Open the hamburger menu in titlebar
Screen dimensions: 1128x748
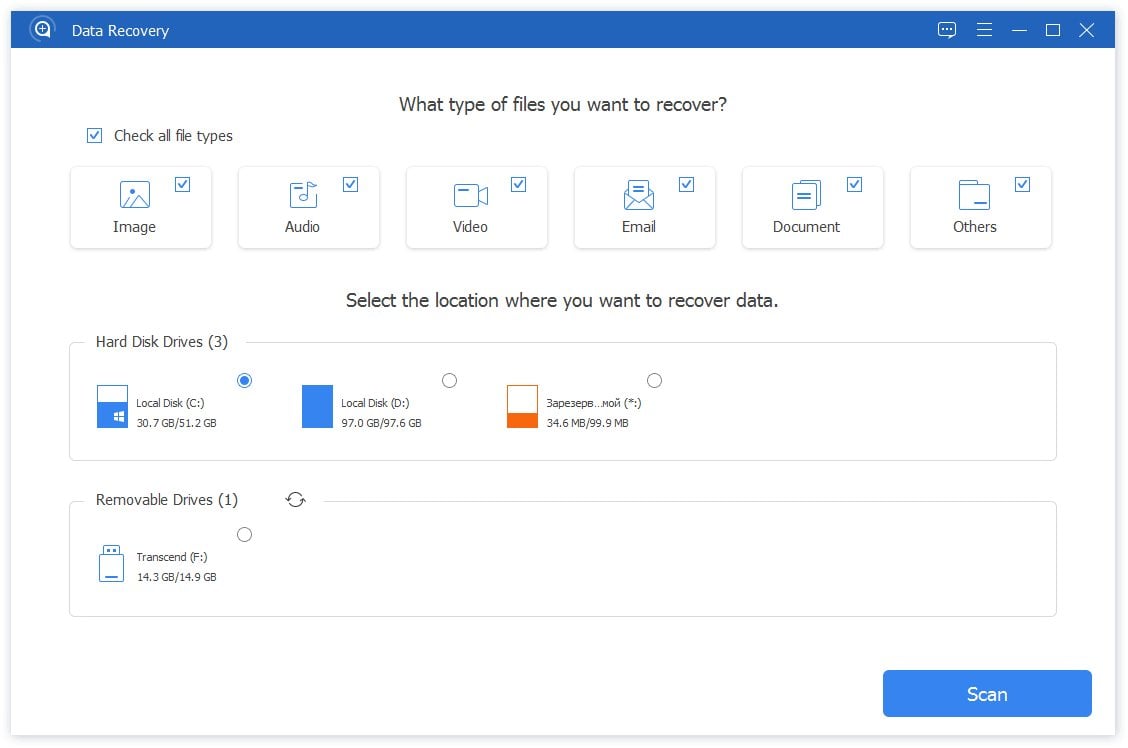tap(984, 30)
